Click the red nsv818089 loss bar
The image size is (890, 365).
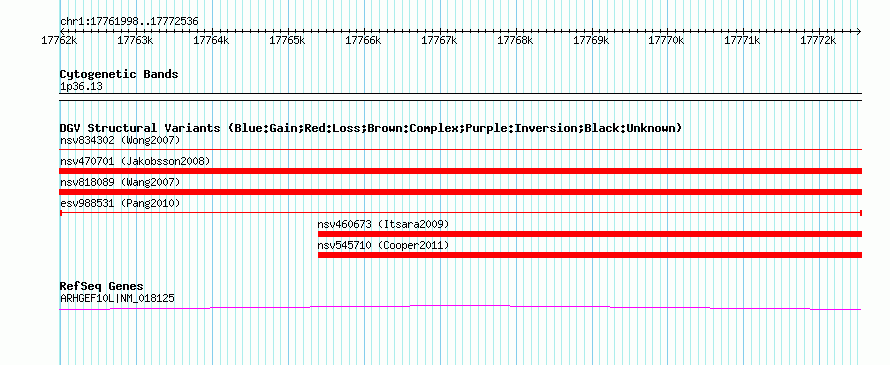click(x=461, y=192)
